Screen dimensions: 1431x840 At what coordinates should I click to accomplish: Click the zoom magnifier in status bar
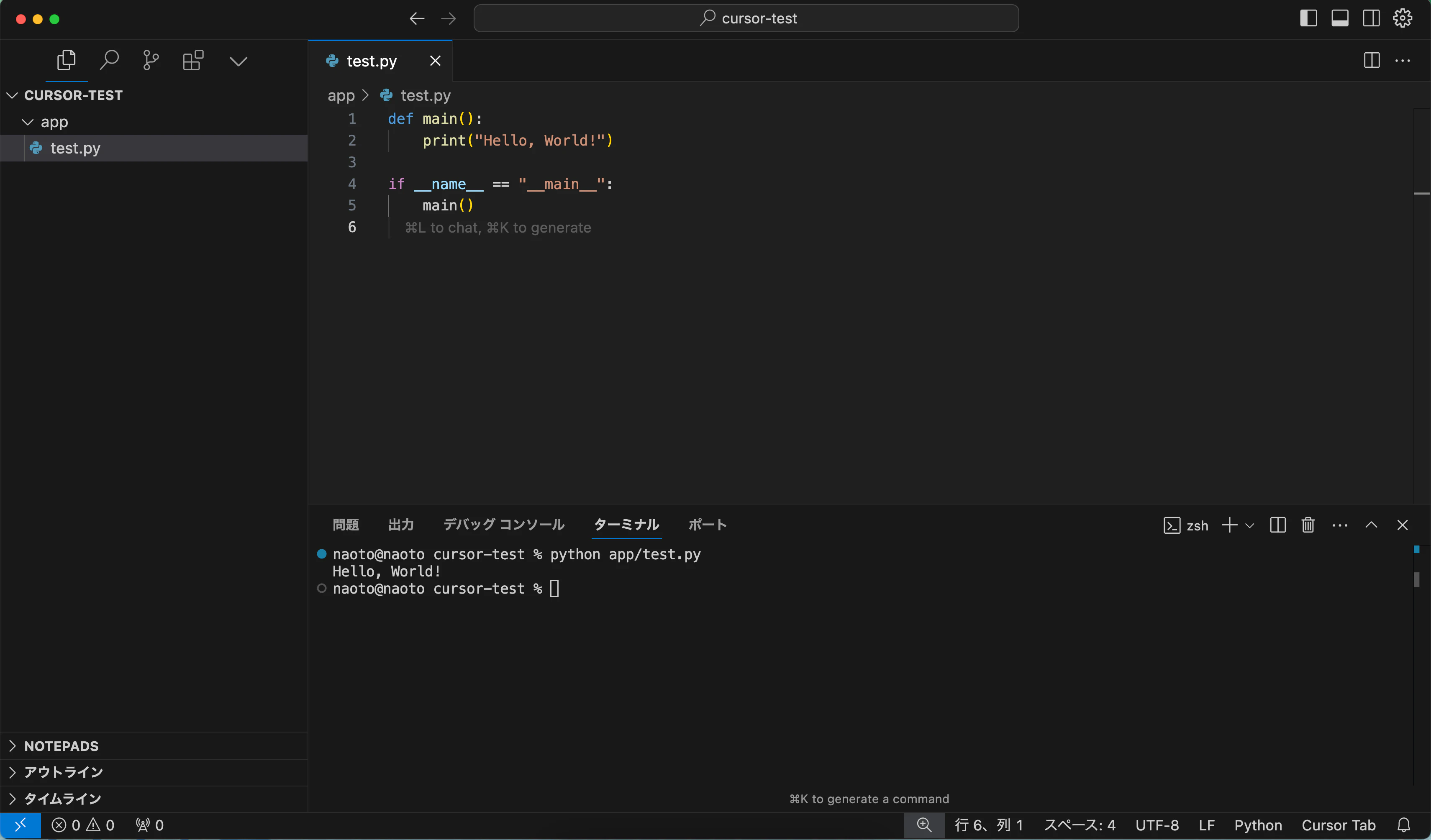pos(924,825)
